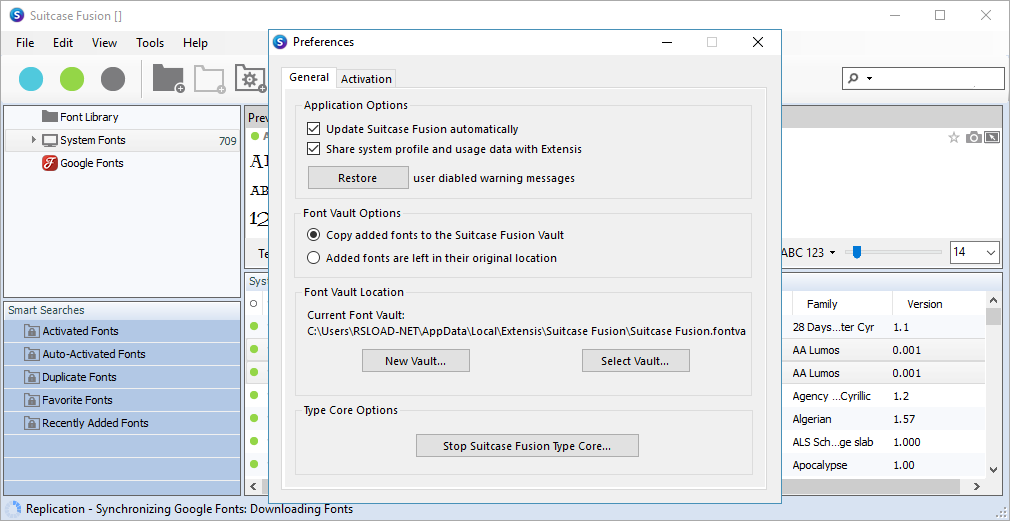Viewport: 1010px width, 521px height.
Task: Click the Select Vault... button
Action: coord(636,361)
